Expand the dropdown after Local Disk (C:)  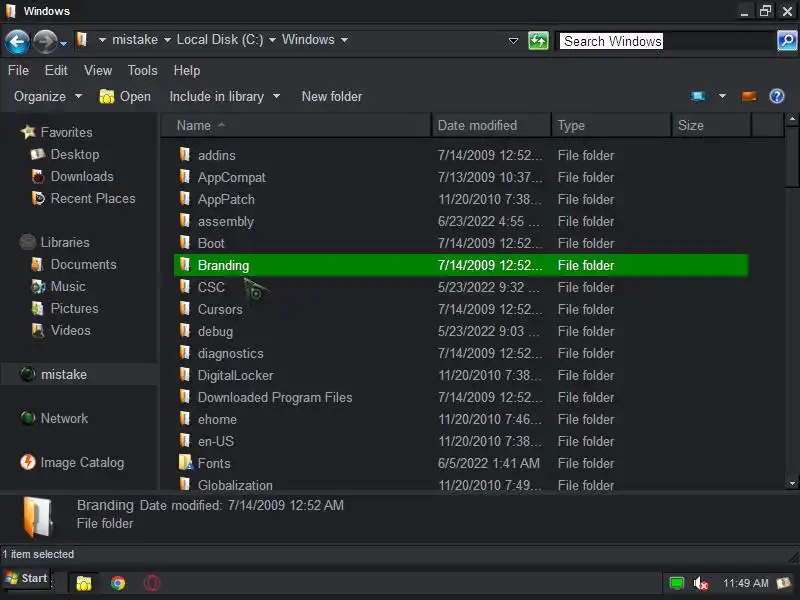(x=272, y=40)
